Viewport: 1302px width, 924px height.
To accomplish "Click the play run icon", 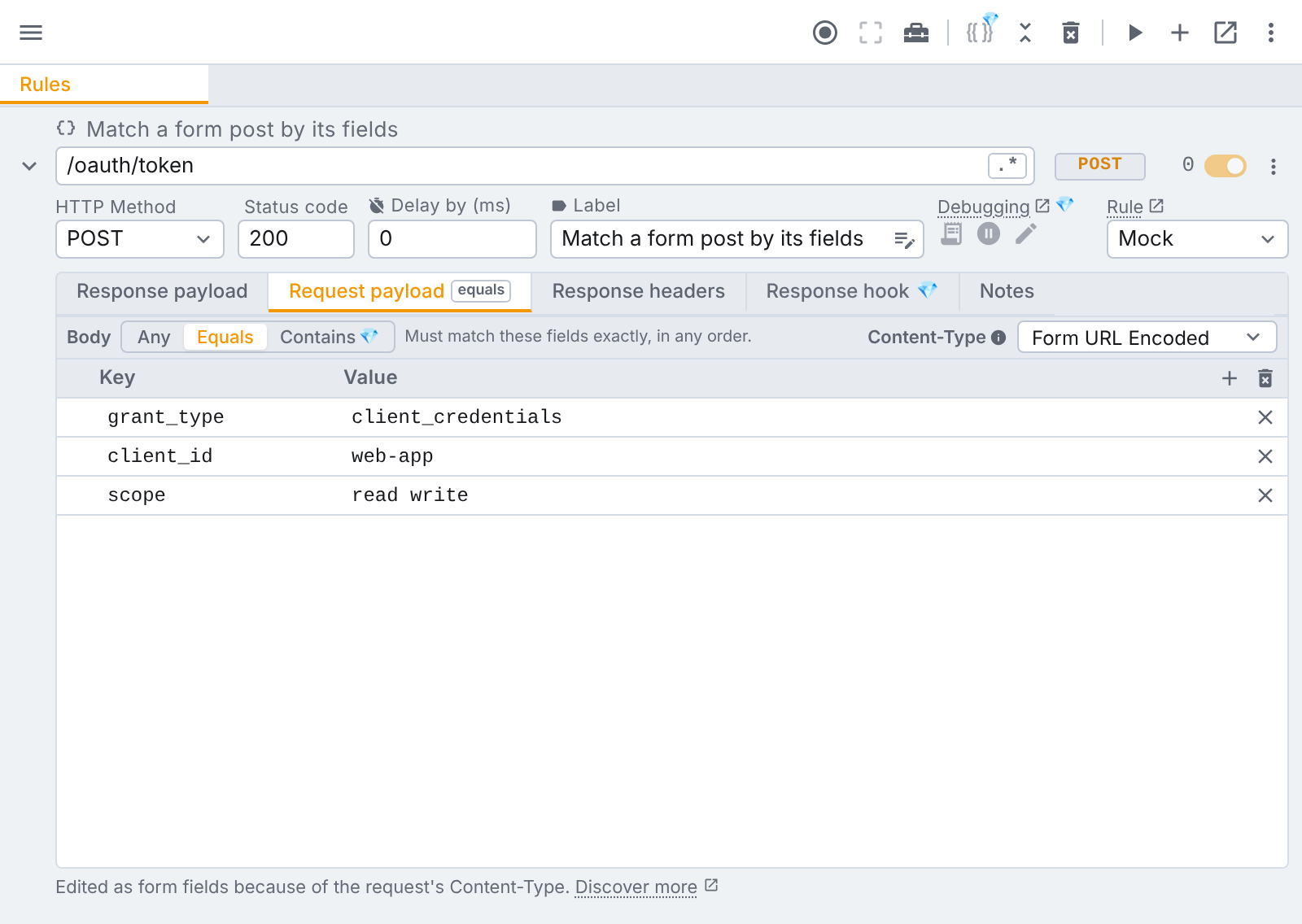I will click(1135, 33).
